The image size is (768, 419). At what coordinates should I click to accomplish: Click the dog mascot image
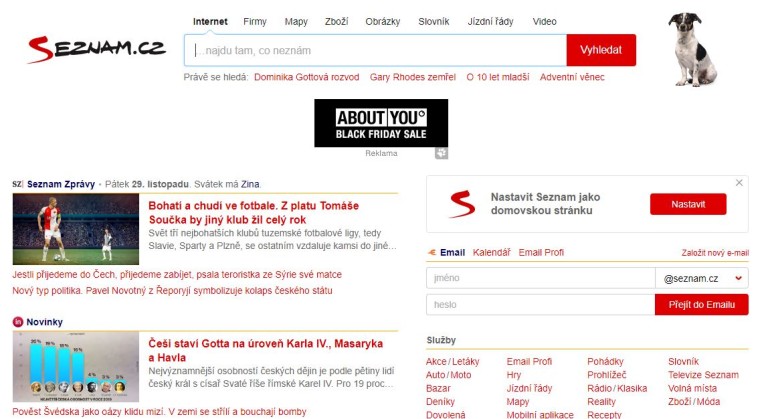(x=692, y=49)
